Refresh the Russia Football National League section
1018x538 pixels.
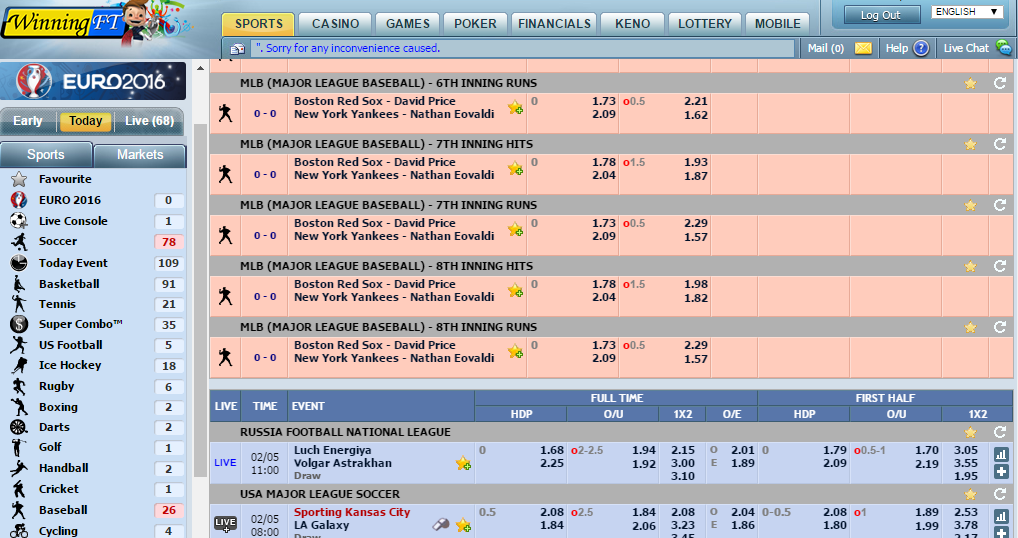click(1000, 432)
